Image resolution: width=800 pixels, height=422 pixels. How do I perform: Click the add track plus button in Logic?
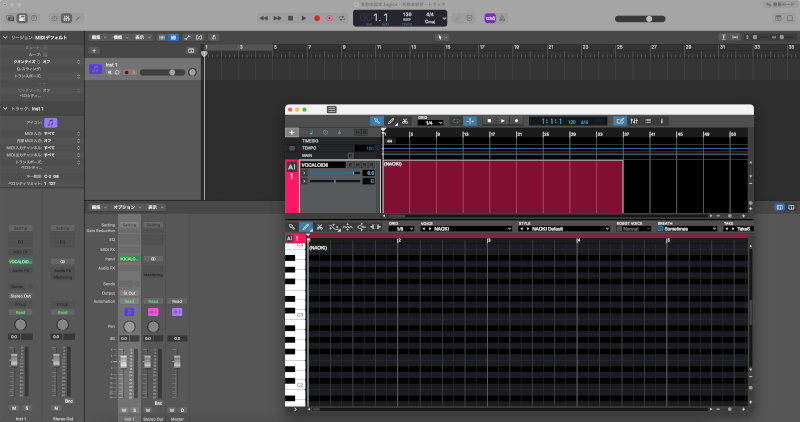[x=94, y=51]
